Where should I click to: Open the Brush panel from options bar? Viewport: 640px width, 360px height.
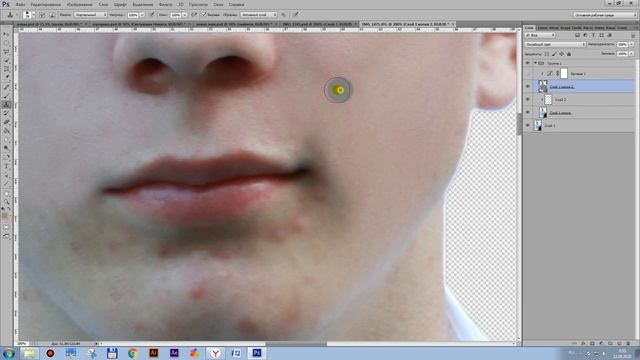(42, 15)
